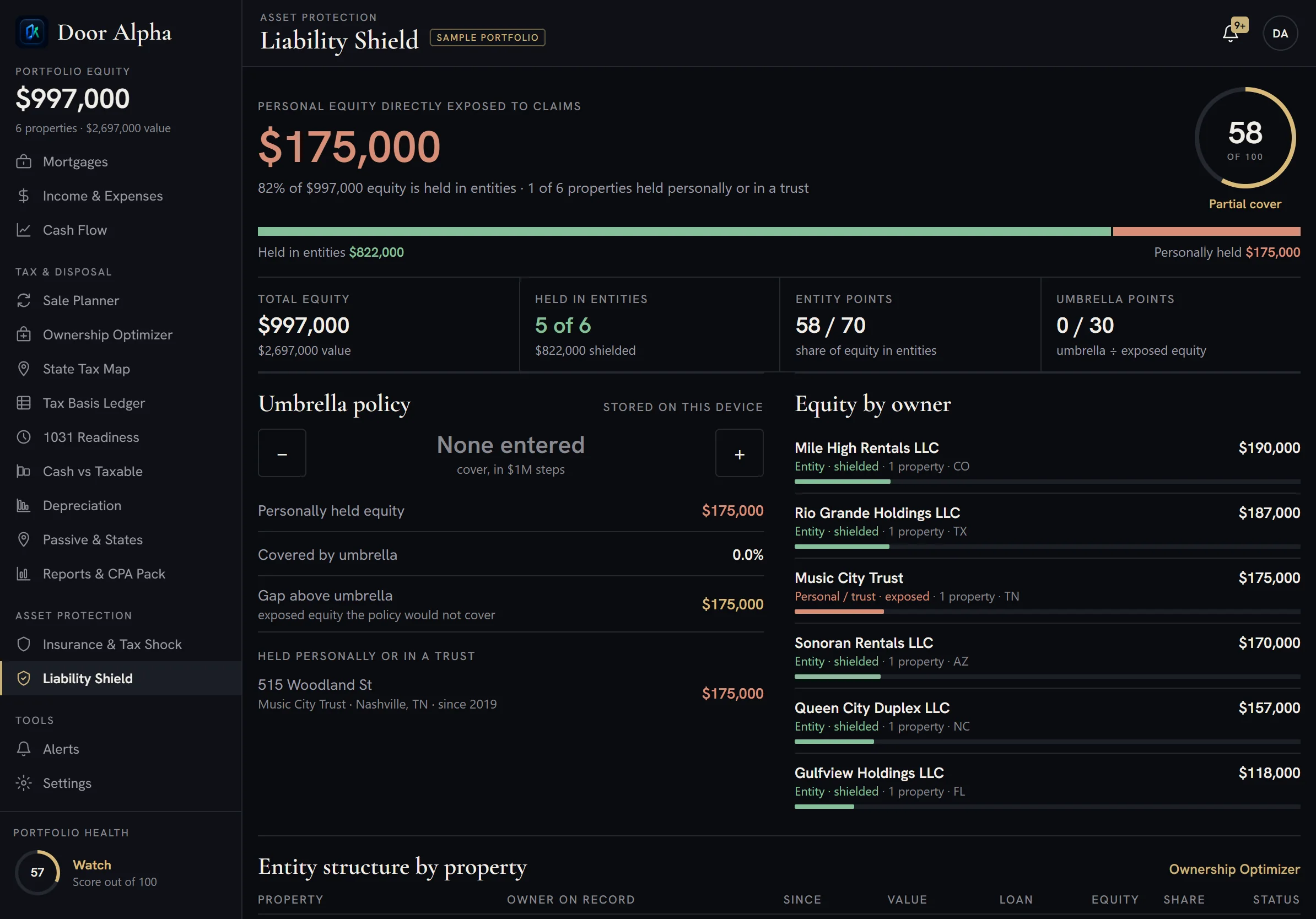1316x919 pixels.
Task: Open the Ownership Optimizer link
Action: [x=1234, y=869]
